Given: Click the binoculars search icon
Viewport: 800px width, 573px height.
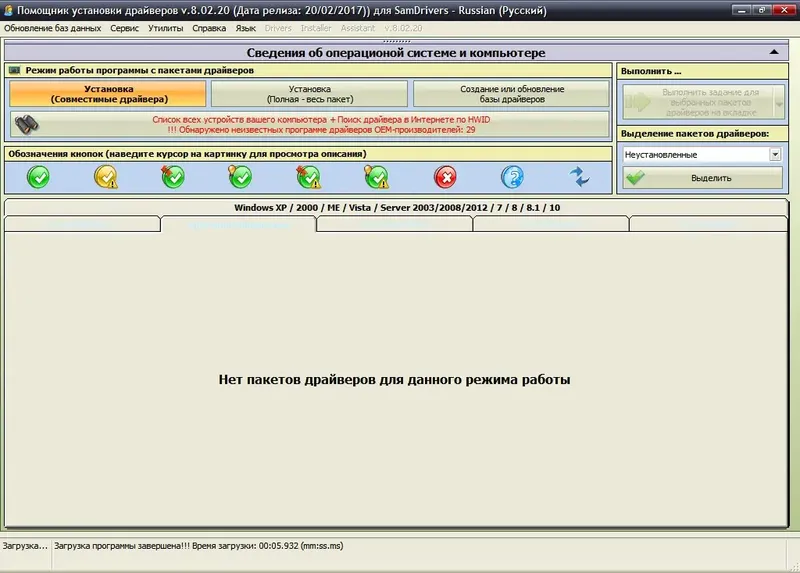Looking at the screenshot, I should point(26,124).
